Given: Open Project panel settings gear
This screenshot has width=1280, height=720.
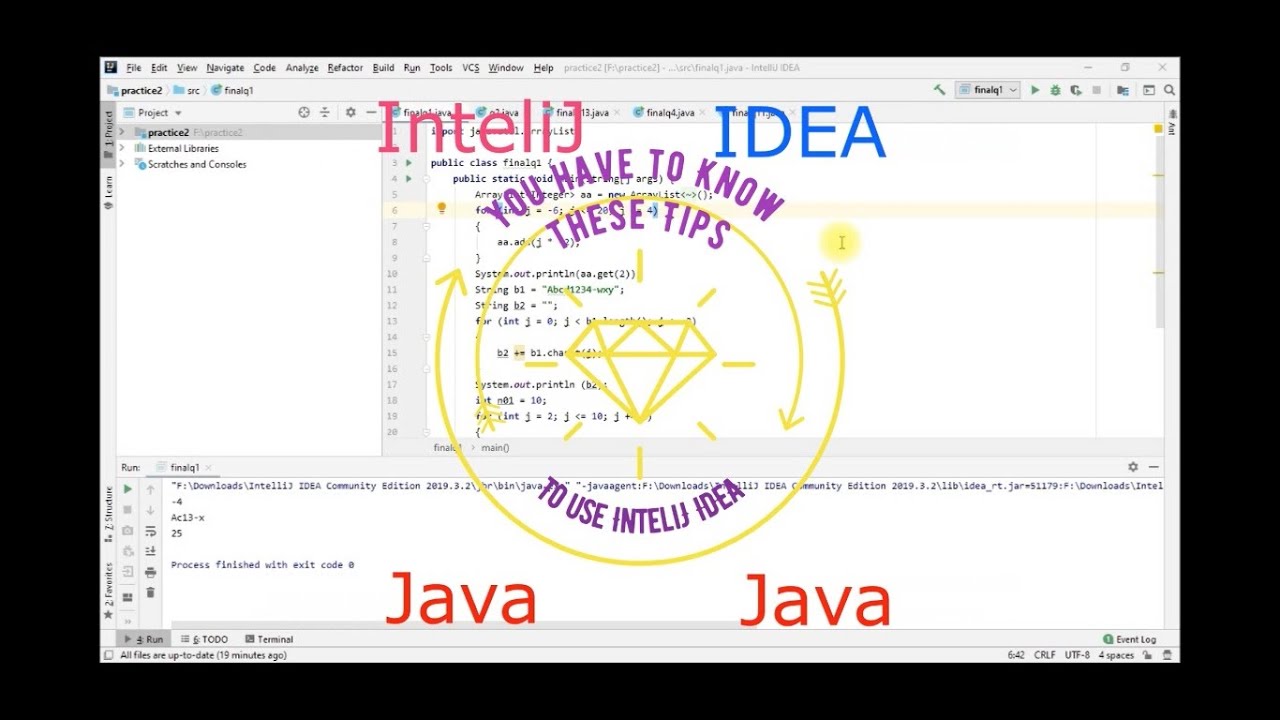Looking at the screenshot, I should (350, 113).
